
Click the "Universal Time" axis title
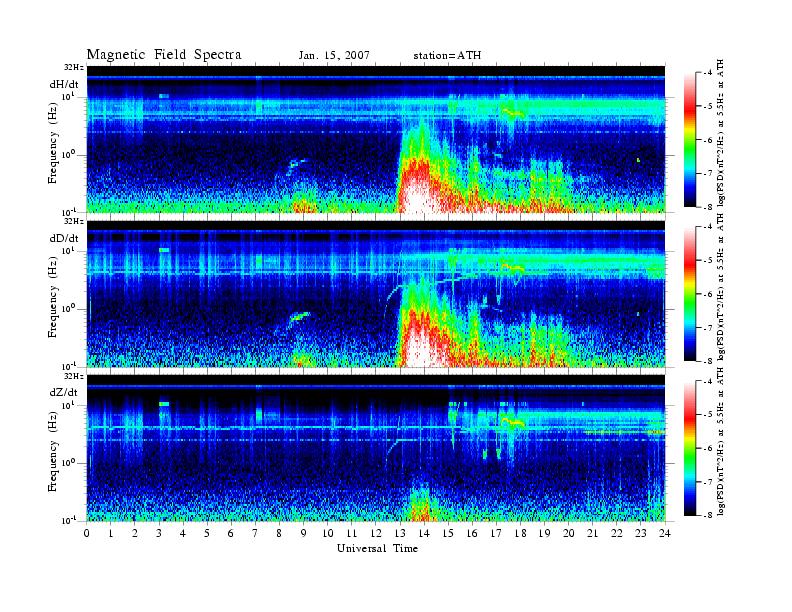pos(377,548)
